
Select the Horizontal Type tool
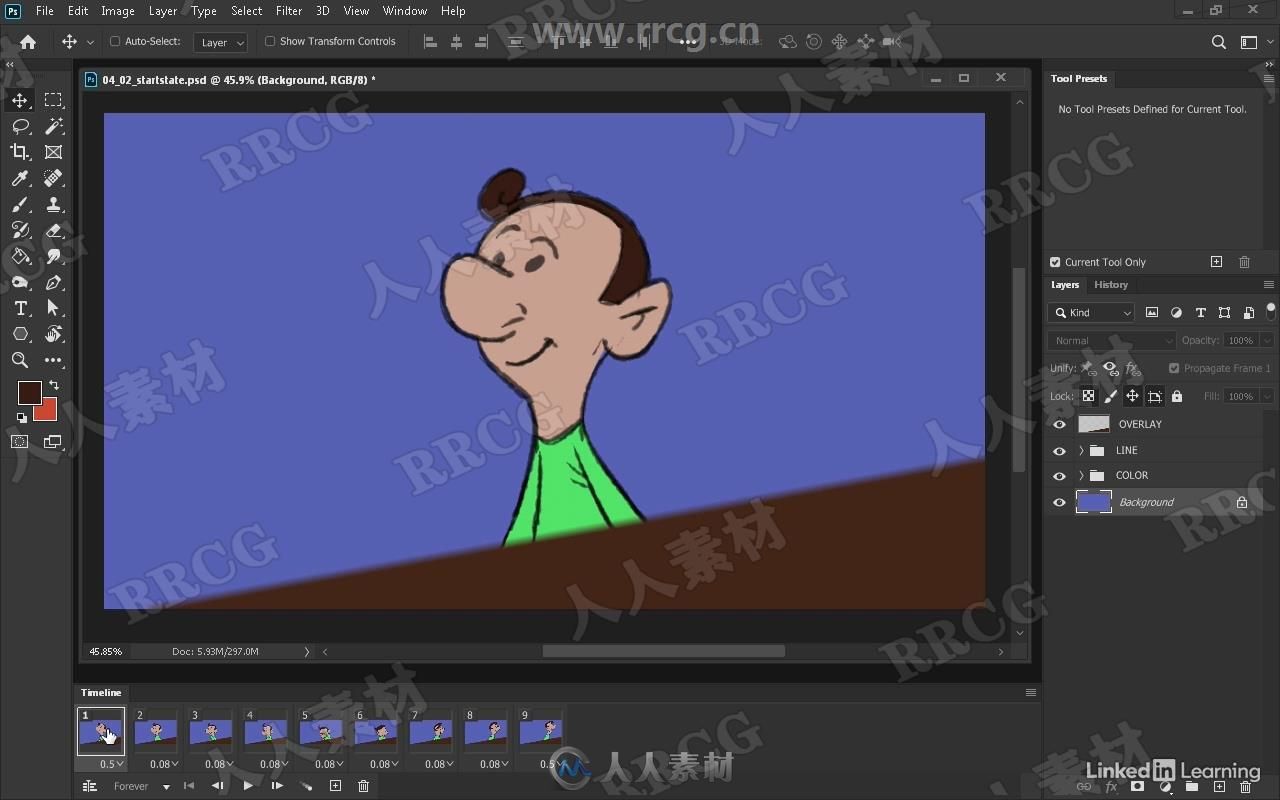(20, 308)
